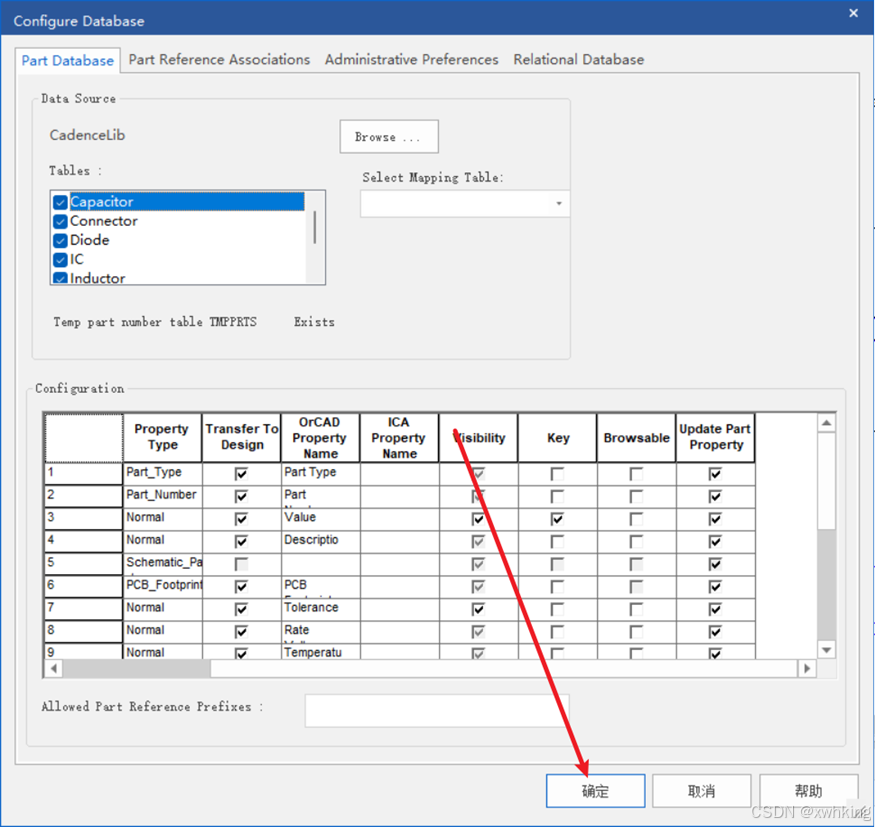Screen dimensions: 875x827
Task: Toggle Transfer To Design for row 5
Action: point(241,564)
